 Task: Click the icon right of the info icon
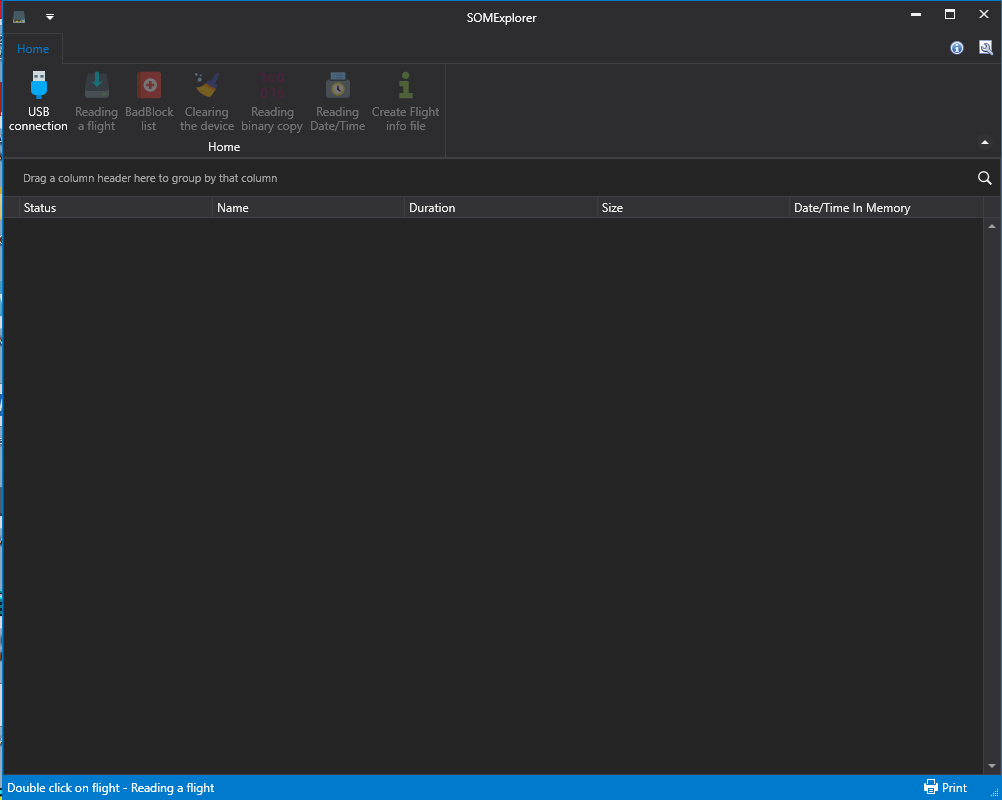pos(985,48)
